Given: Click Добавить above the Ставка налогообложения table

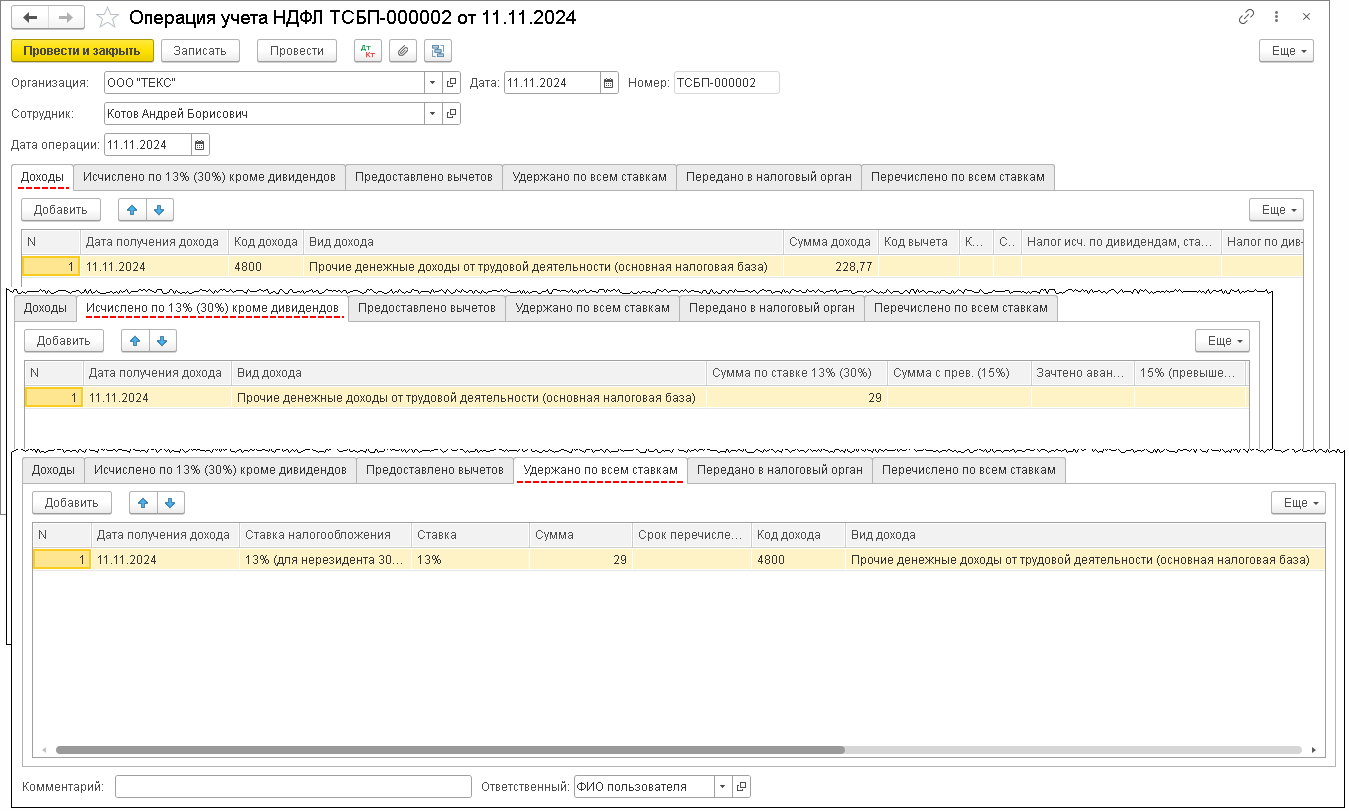Looking at the screenshot, I should (72, 503).
